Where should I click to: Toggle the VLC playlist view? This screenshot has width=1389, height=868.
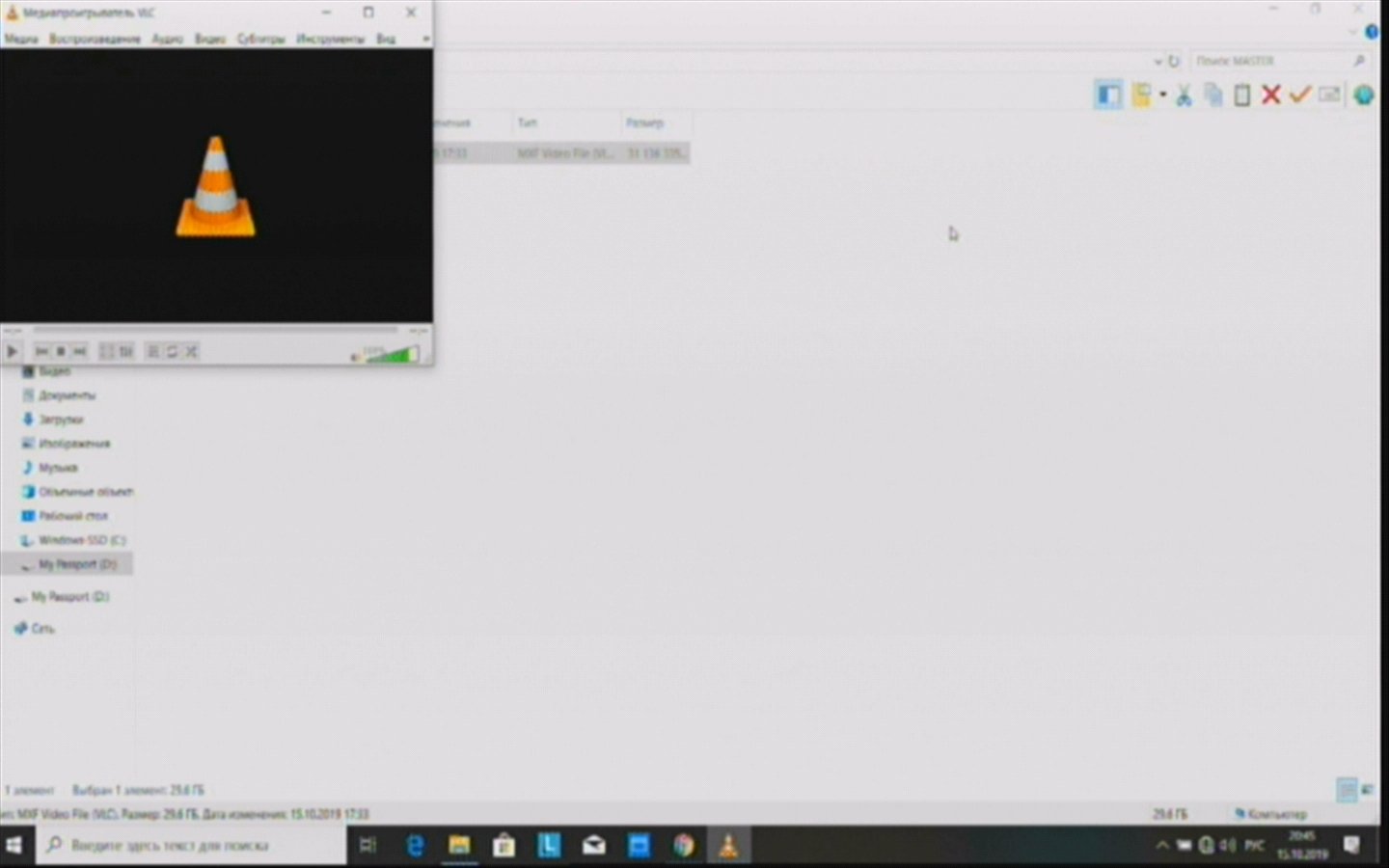[x=153, y=352]
